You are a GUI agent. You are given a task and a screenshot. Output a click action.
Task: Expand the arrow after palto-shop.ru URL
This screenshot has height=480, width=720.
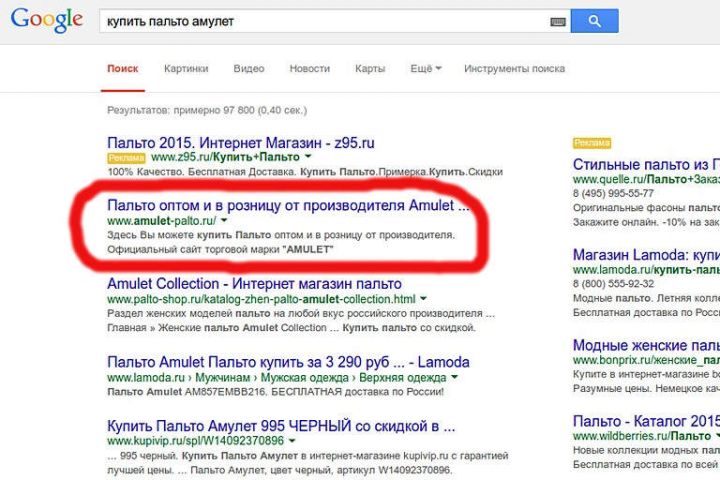point(424,299)
